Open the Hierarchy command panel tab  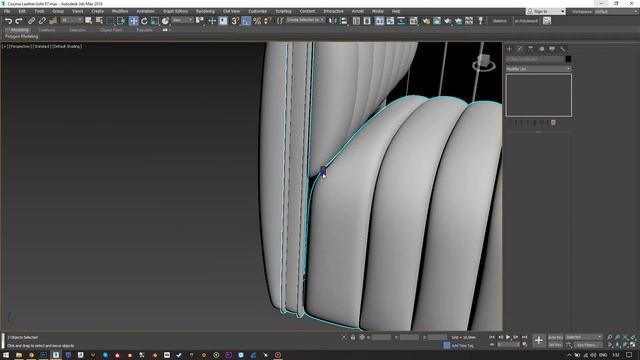[531, 49]
